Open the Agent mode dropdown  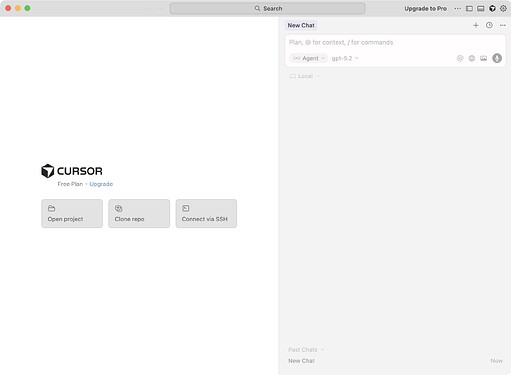pyautogui.click(x=309, y=58)
